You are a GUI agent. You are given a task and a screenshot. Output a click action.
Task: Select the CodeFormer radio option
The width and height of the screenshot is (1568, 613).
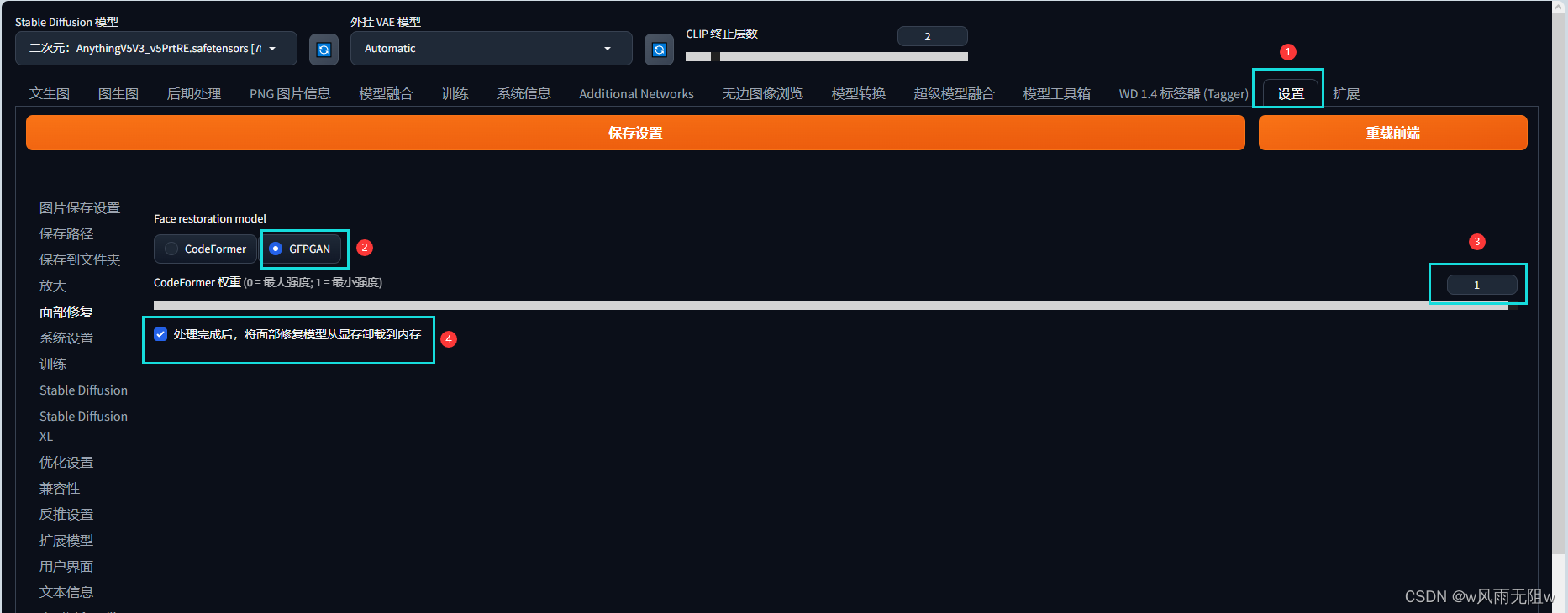(205, 249)
